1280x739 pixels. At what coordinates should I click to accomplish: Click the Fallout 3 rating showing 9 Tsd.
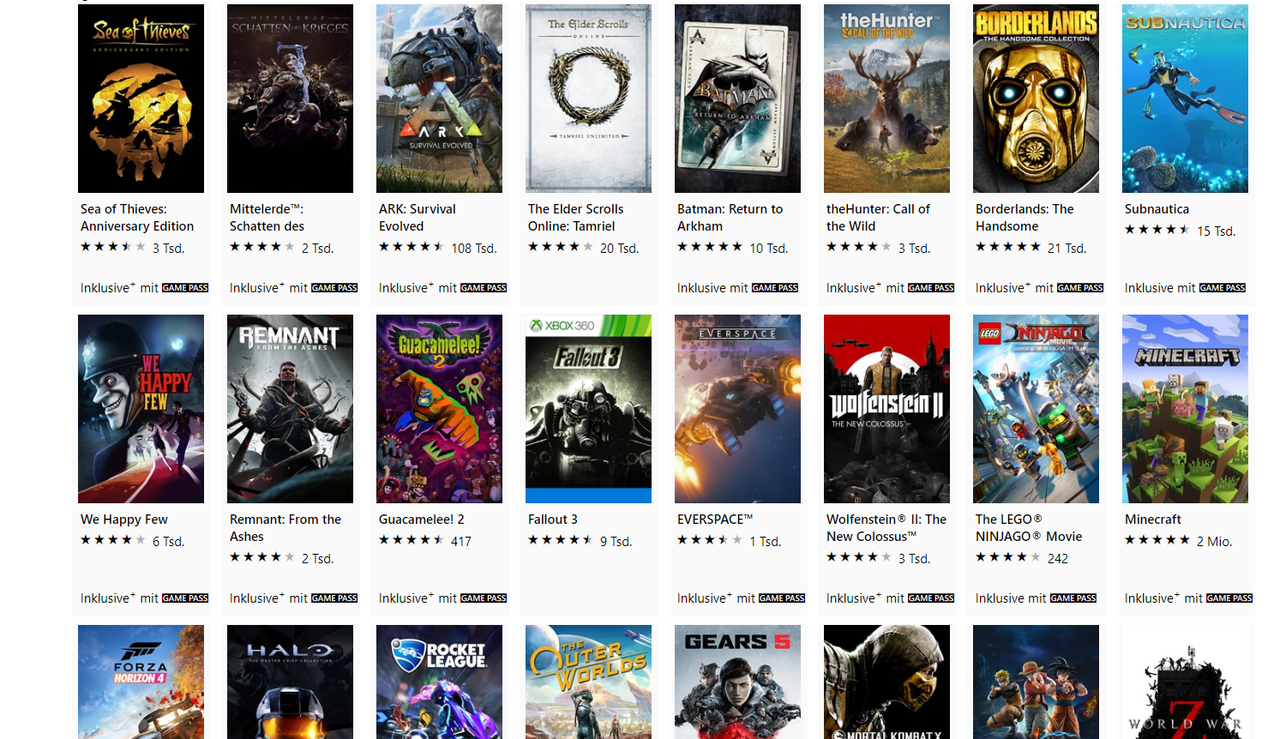coord(580,541)
